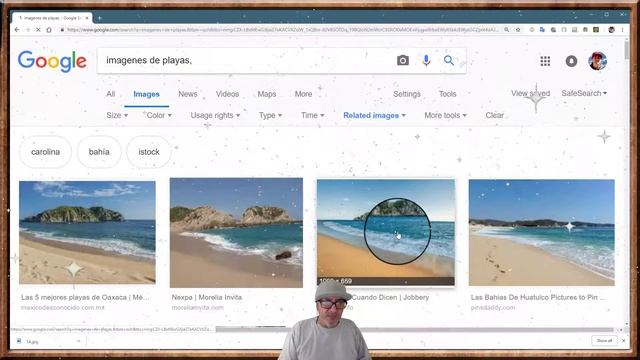Open the Related images dropdown
This screenshot has height=360, width=640.
click(374, 116)
